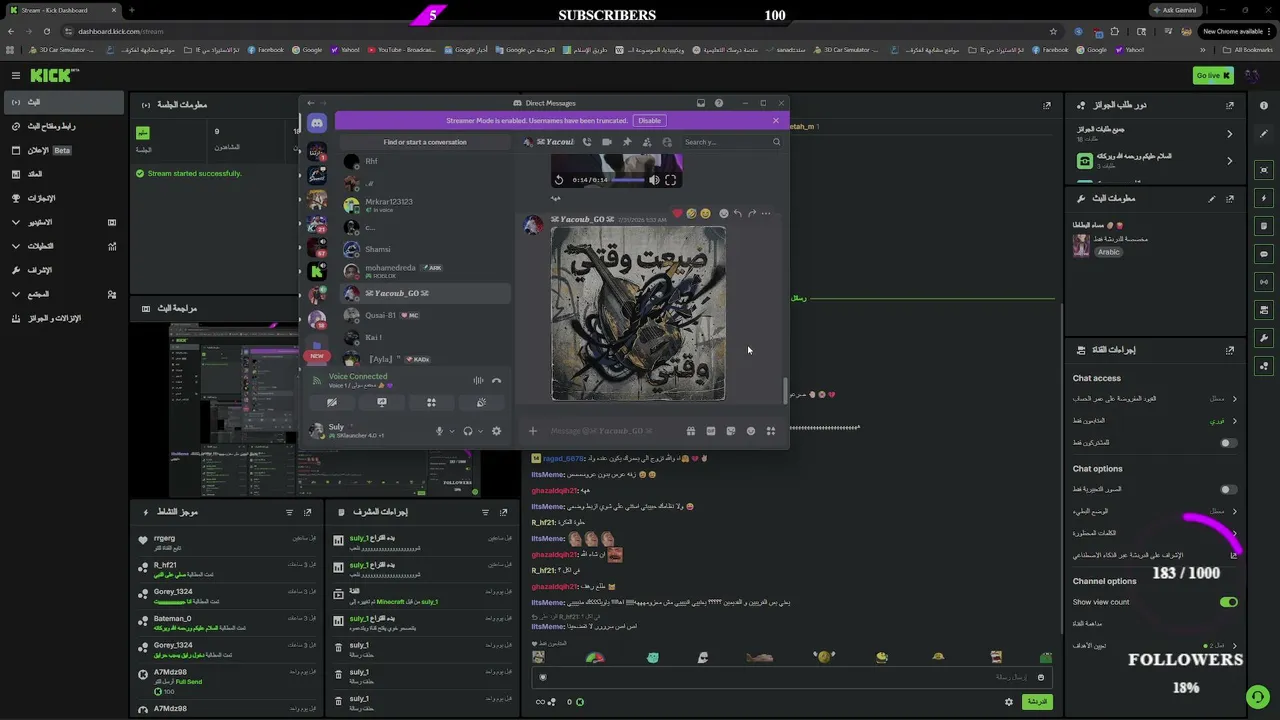React with the heart emoji on the Yacoub_GO message
Screen dimensions: 1280x720
click(677, 213)
